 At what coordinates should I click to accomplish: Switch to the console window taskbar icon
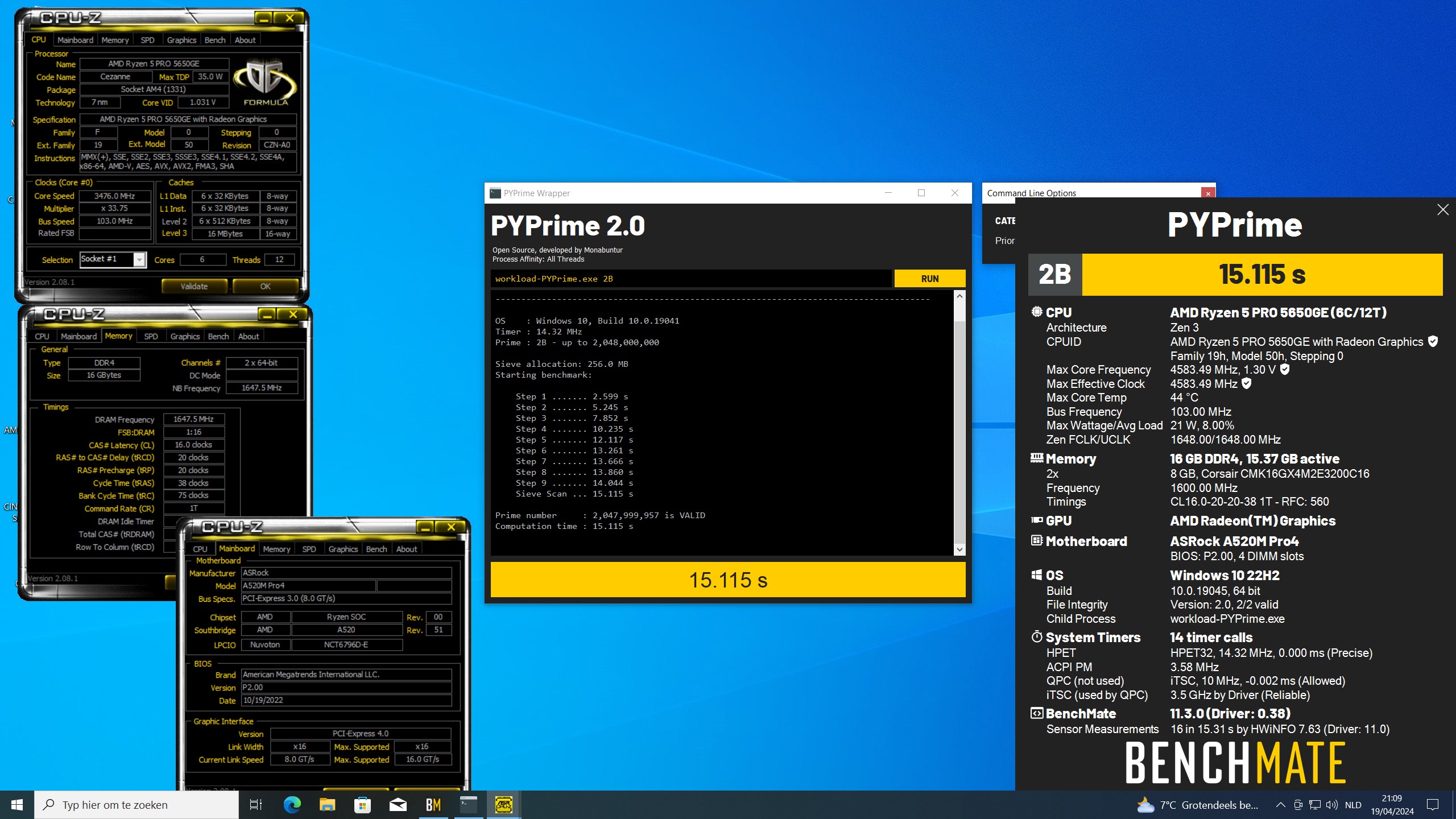pos(469,805)
